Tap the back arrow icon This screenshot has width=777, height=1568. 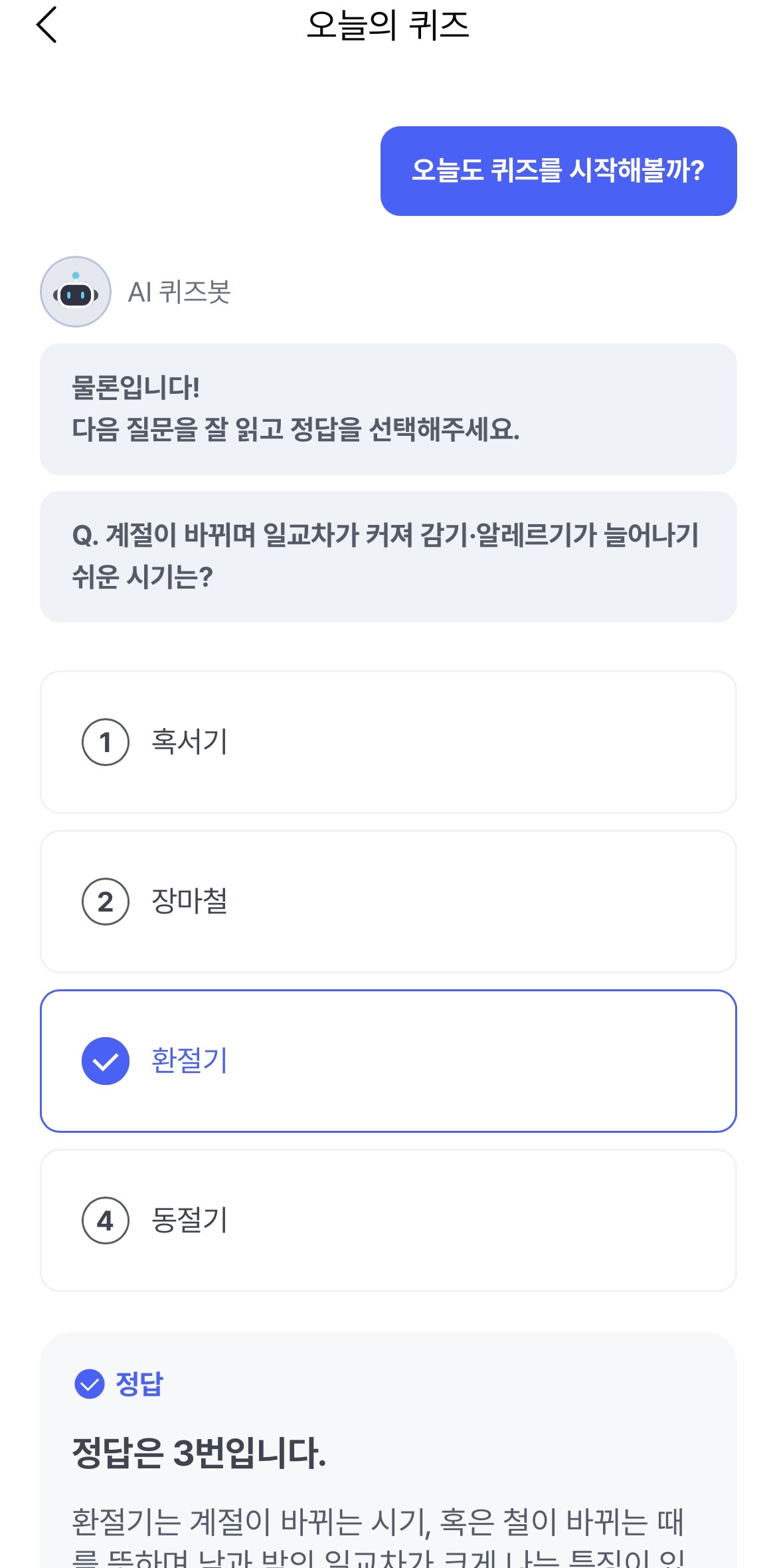tap(46, 25)
